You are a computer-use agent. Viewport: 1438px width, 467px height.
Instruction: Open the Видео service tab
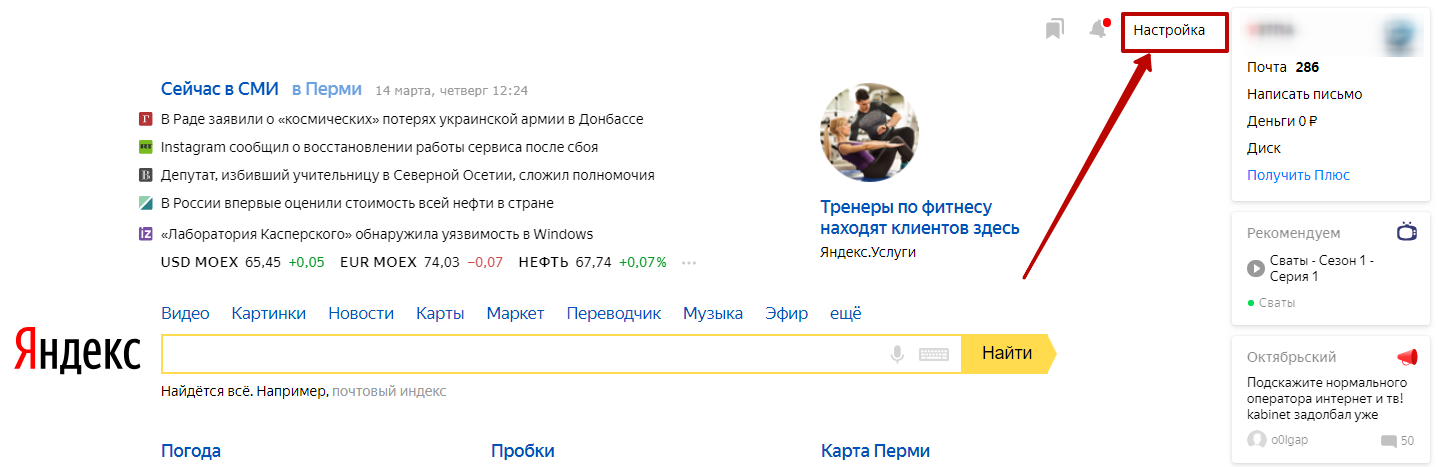185,313
